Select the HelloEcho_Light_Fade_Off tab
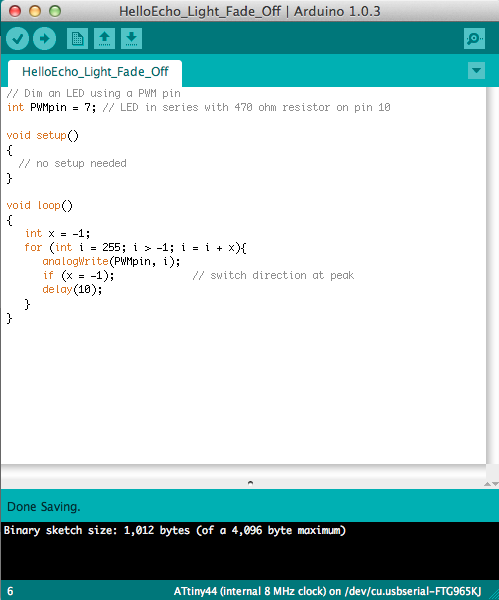Image resolution: width=499 pixels, height=600 pixels. (x=95, y=72)
